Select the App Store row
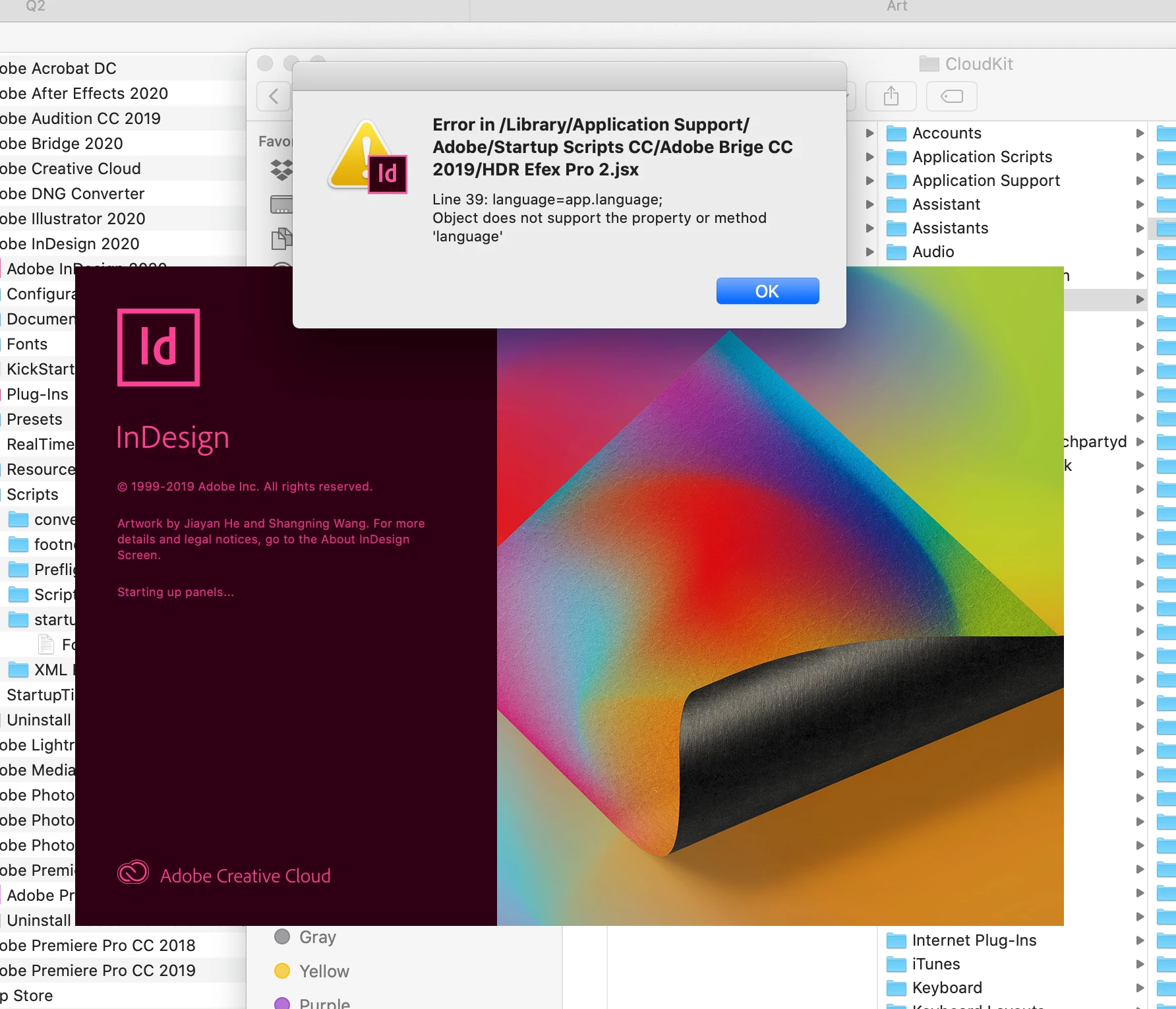 click(x=123, y=996)
